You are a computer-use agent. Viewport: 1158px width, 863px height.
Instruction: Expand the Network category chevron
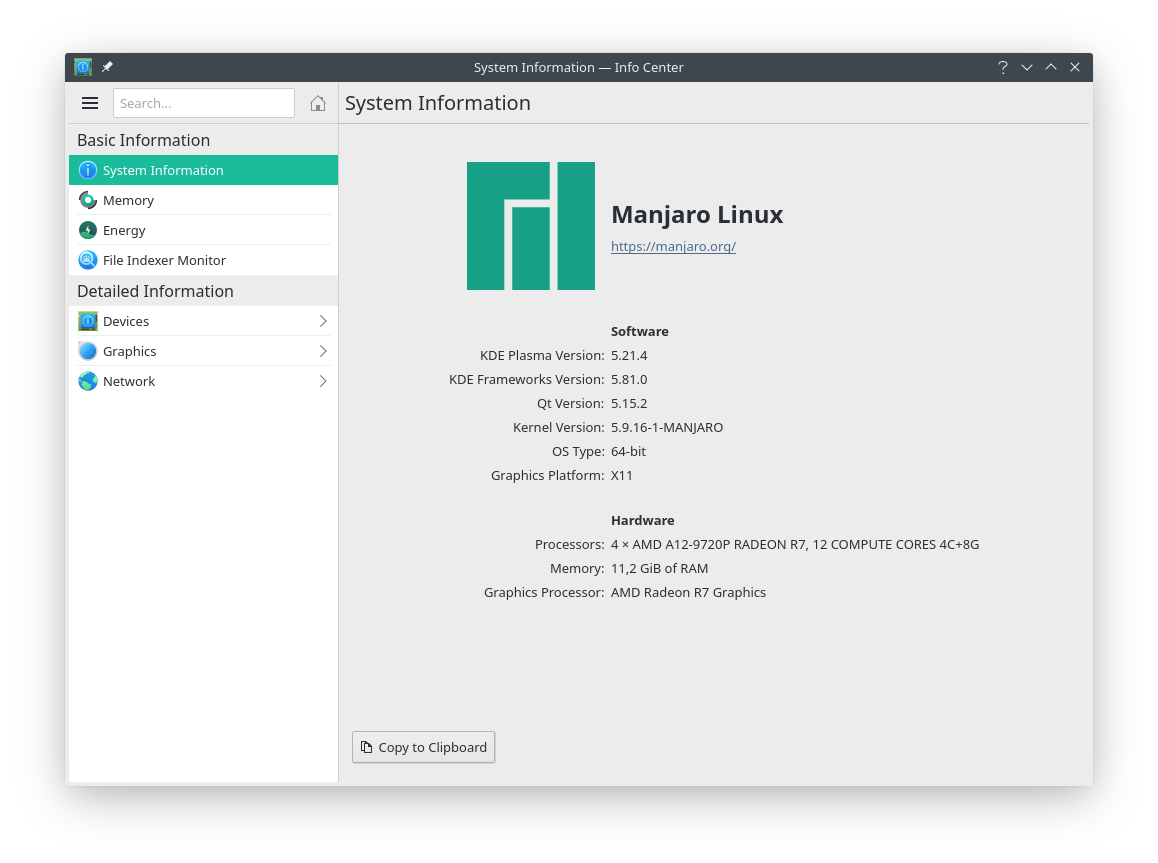323,382
